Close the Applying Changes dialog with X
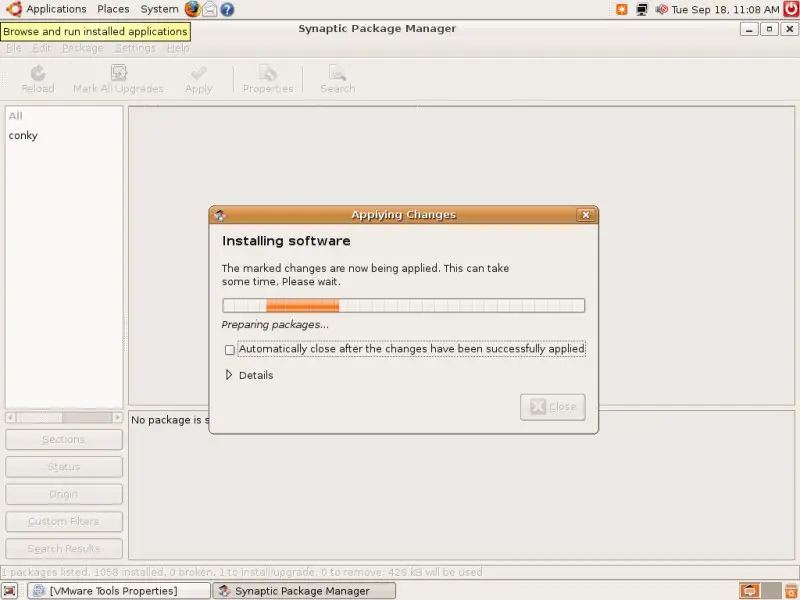Viewport: 800px width, 600px height. 586,215
